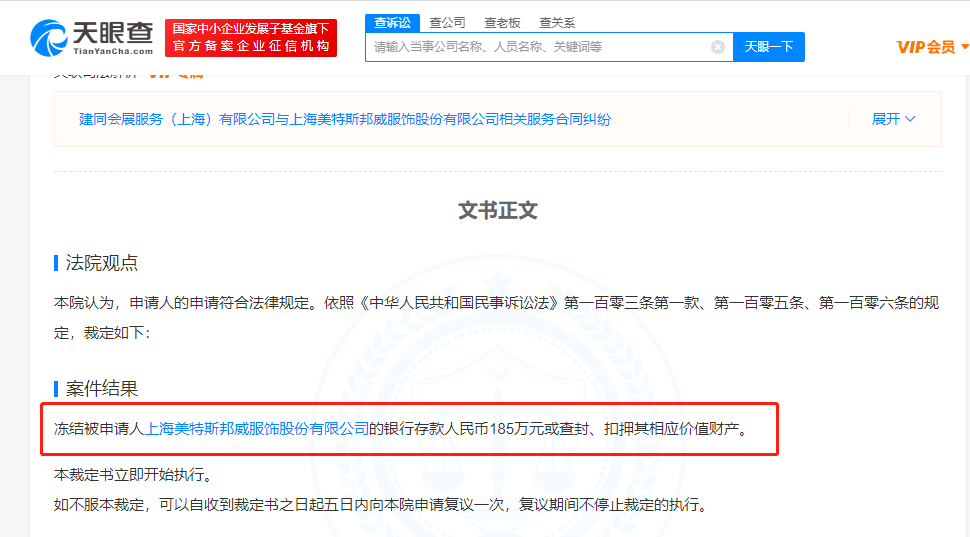Click the Tianyancha logo
This screenshot has height=537, width=970.
(x=92, y=38)
